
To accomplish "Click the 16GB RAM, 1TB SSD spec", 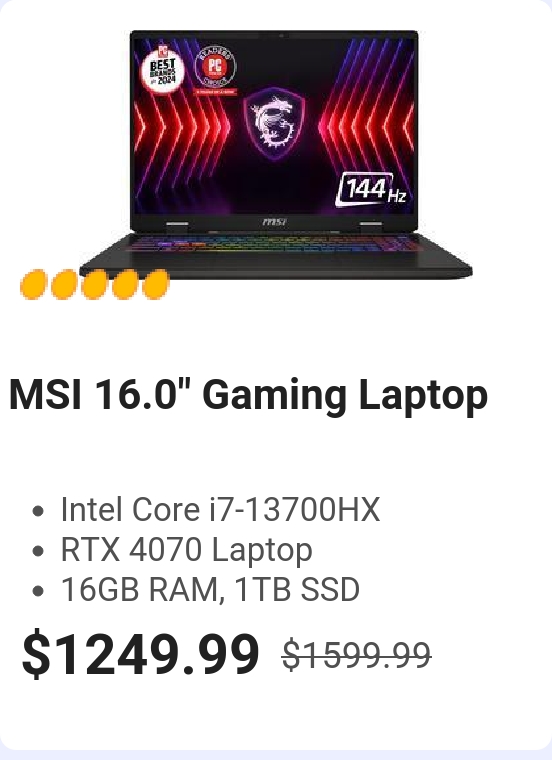I will tap(210, 590).
